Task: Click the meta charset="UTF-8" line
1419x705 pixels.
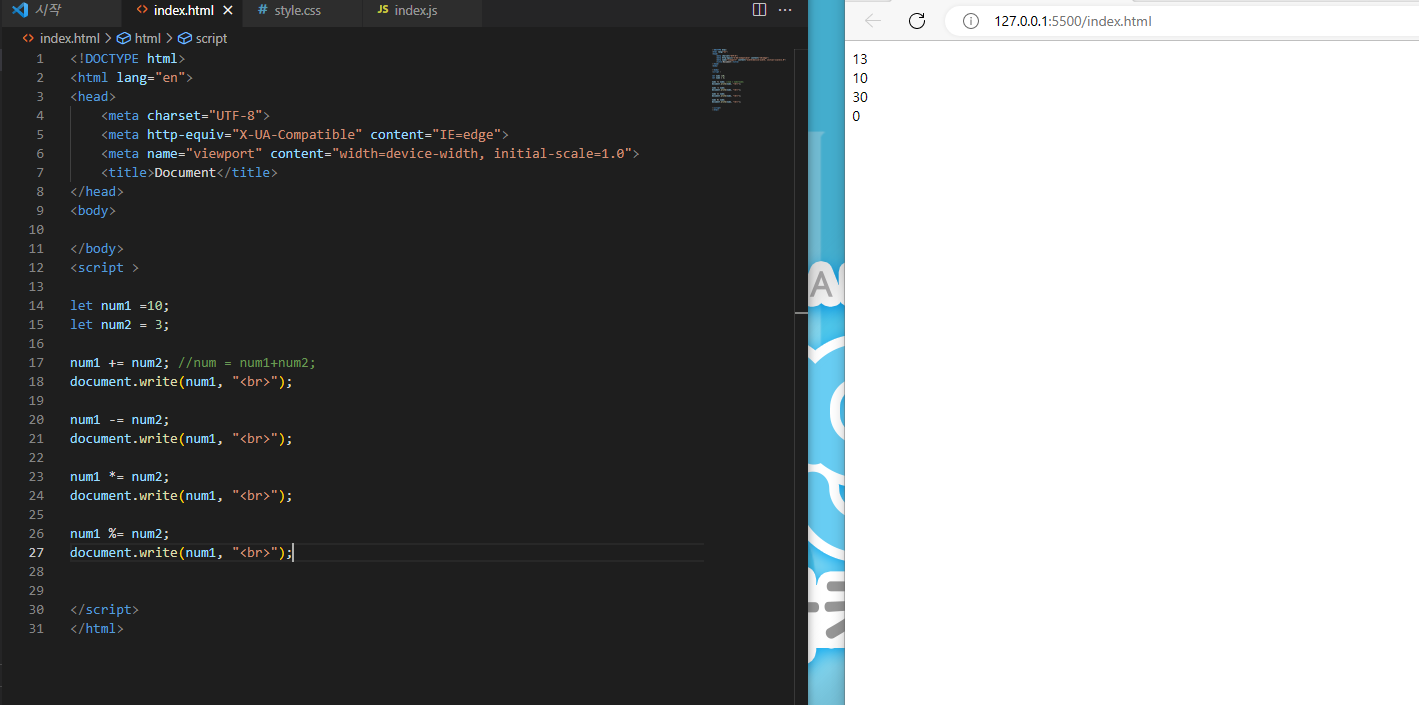Action: (185, 116)
